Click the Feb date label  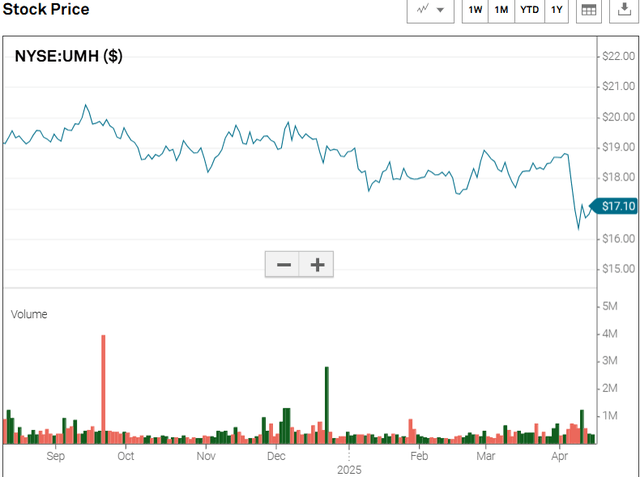point(419,456)
